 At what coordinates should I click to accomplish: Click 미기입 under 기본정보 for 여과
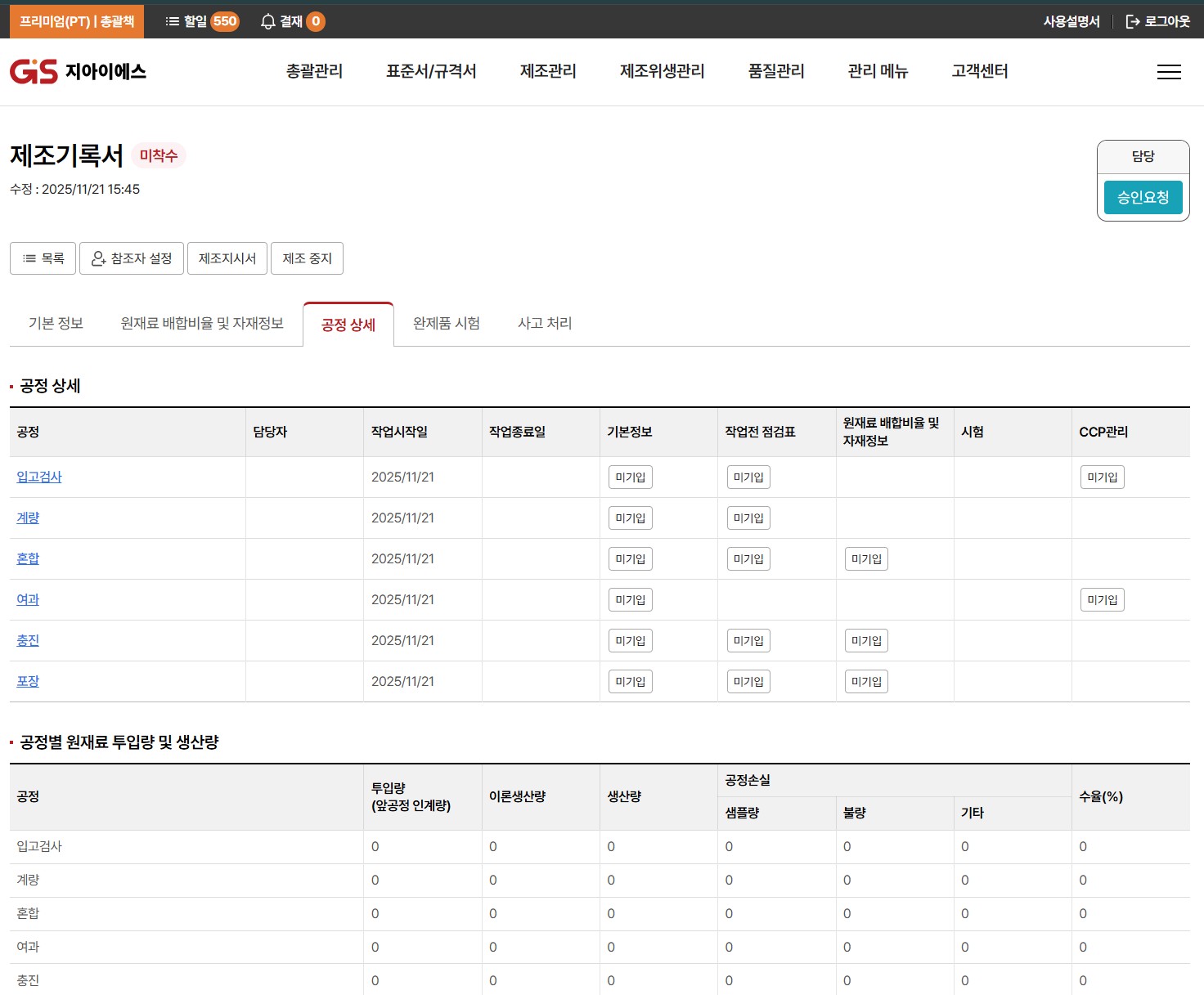point(631,600)
